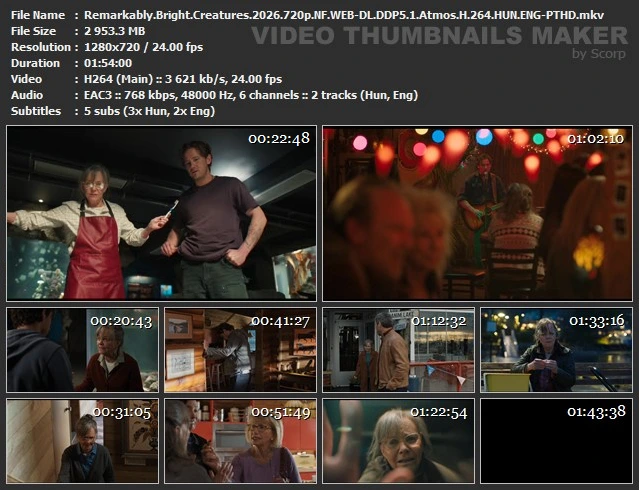Viewport: 639px width, 490px height.
Task: Click the Resolution label
Action: (x=41, y=47)
